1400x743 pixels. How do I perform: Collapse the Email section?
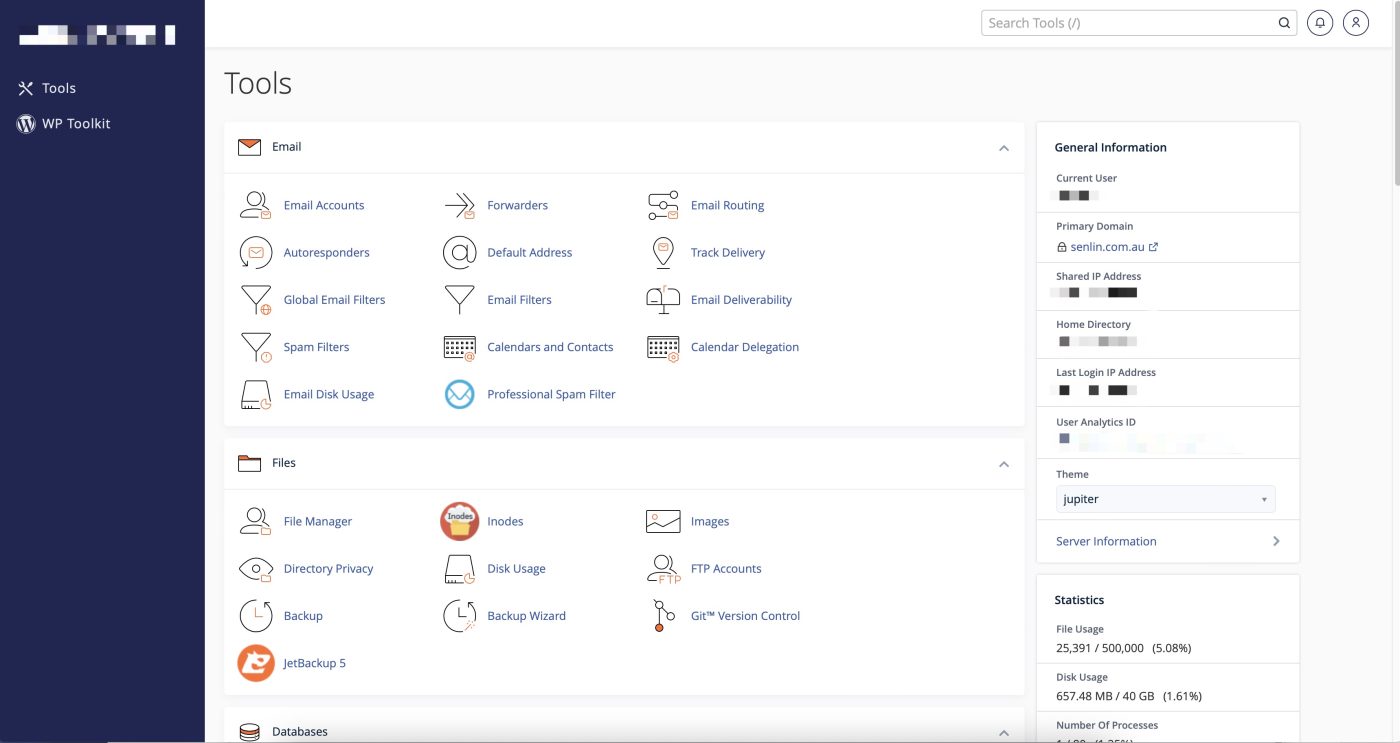(x=1004, y=148)
